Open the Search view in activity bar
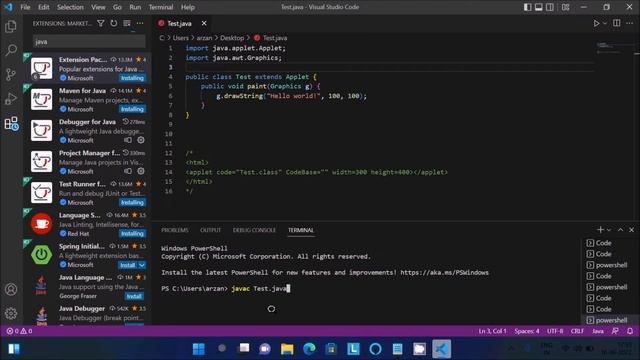Image resolution: width=640 pixels, height=360 pixels. pyautogui.click(x=11, y=50)
